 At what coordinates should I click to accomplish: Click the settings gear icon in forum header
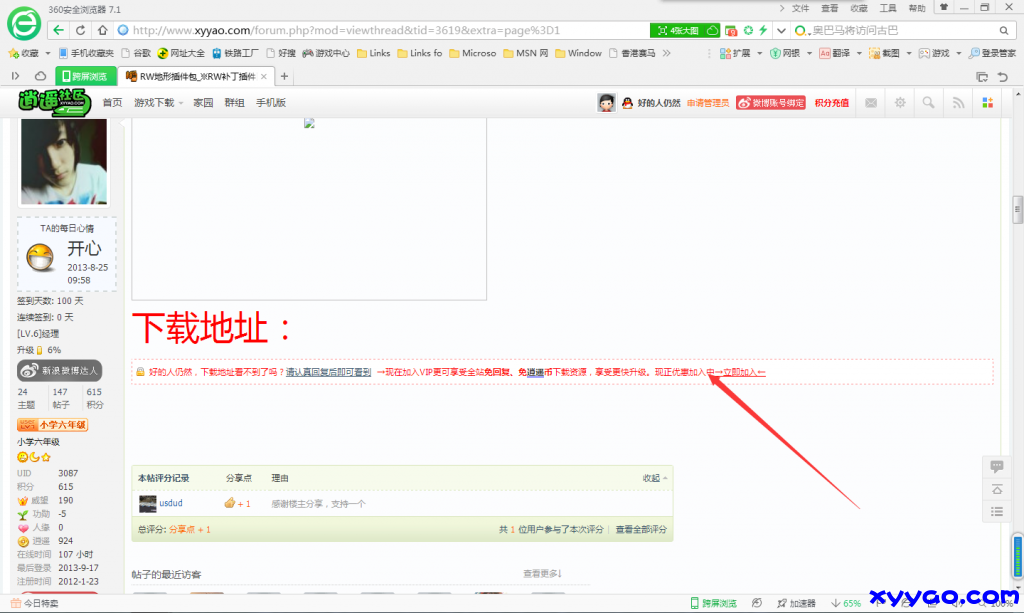click(x=901, y=100)
